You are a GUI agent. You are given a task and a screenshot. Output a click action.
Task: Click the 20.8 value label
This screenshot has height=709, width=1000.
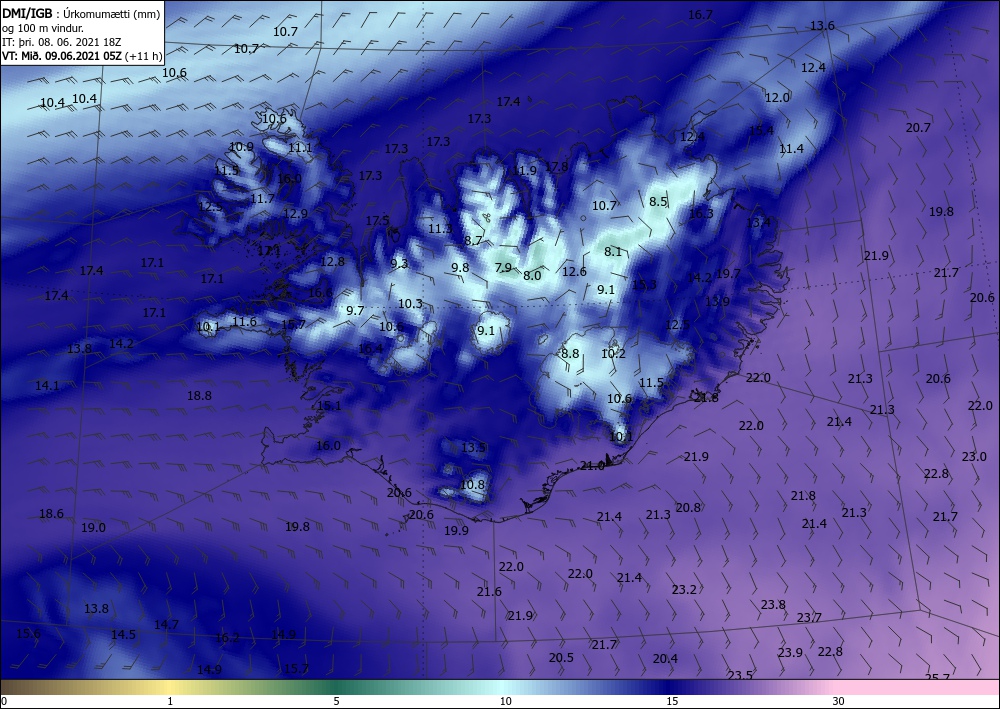coord(688,508)
